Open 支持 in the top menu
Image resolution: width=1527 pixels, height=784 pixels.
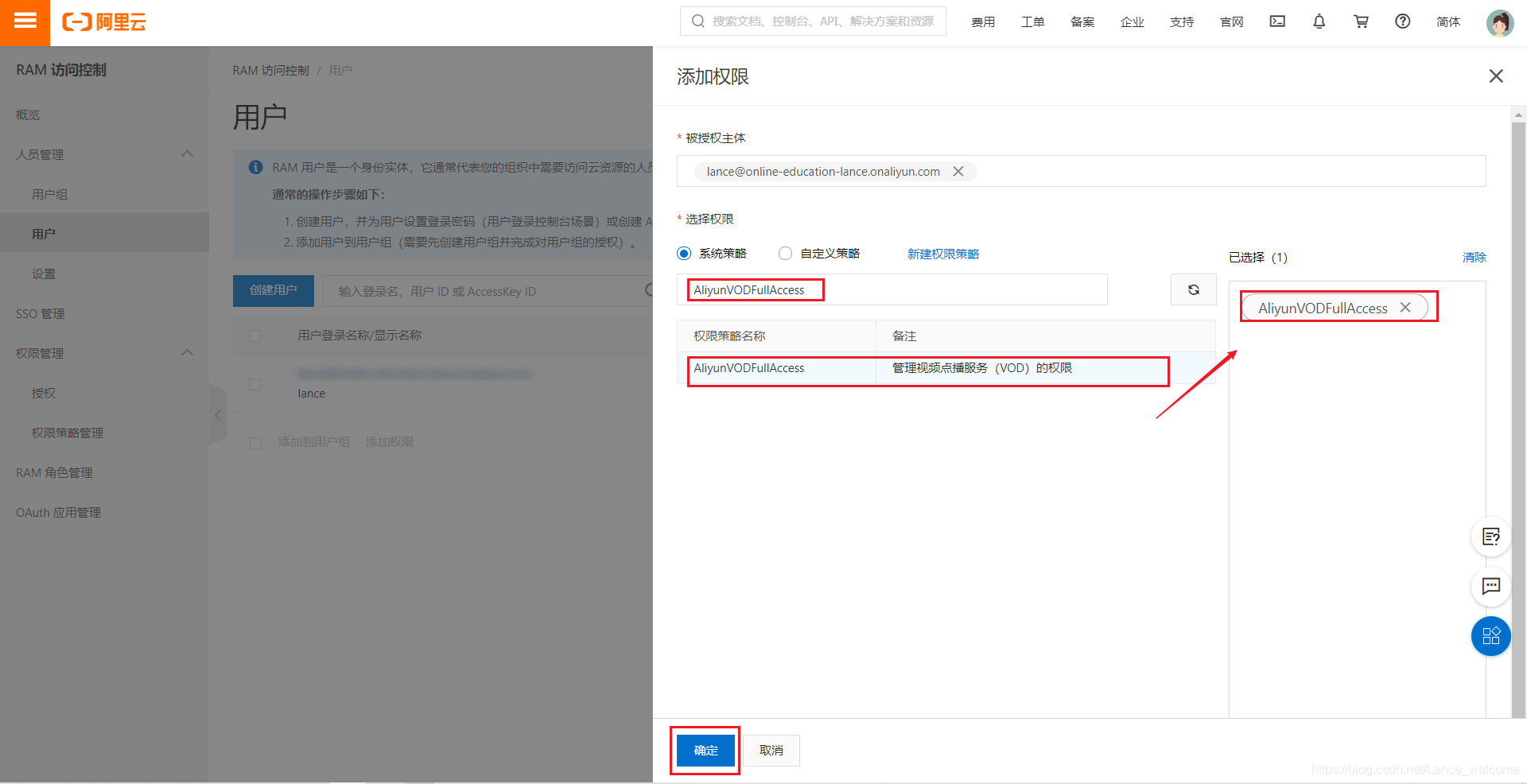coord(1182,21)
